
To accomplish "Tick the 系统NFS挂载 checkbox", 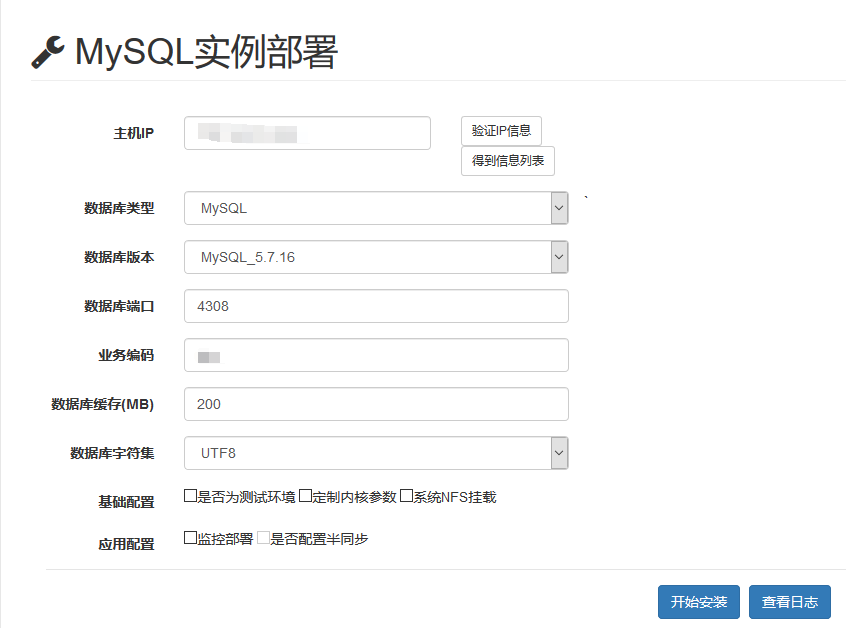I will click(406, 495).
